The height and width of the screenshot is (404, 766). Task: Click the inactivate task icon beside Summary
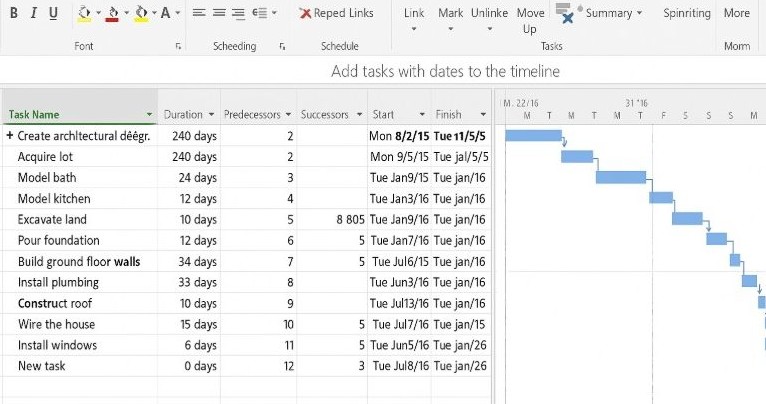coord(565,14)
